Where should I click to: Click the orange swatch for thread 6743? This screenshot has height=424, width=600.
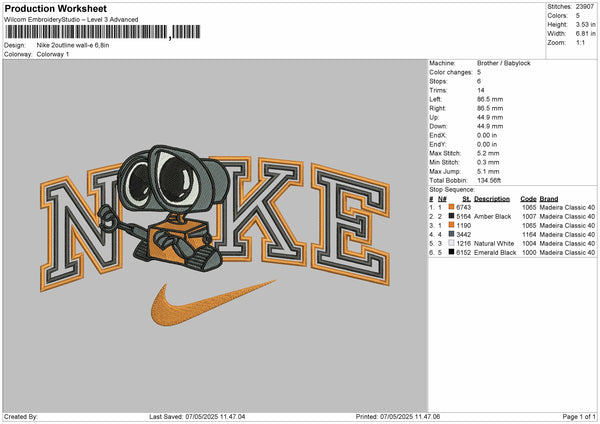(x=452, y=207)
